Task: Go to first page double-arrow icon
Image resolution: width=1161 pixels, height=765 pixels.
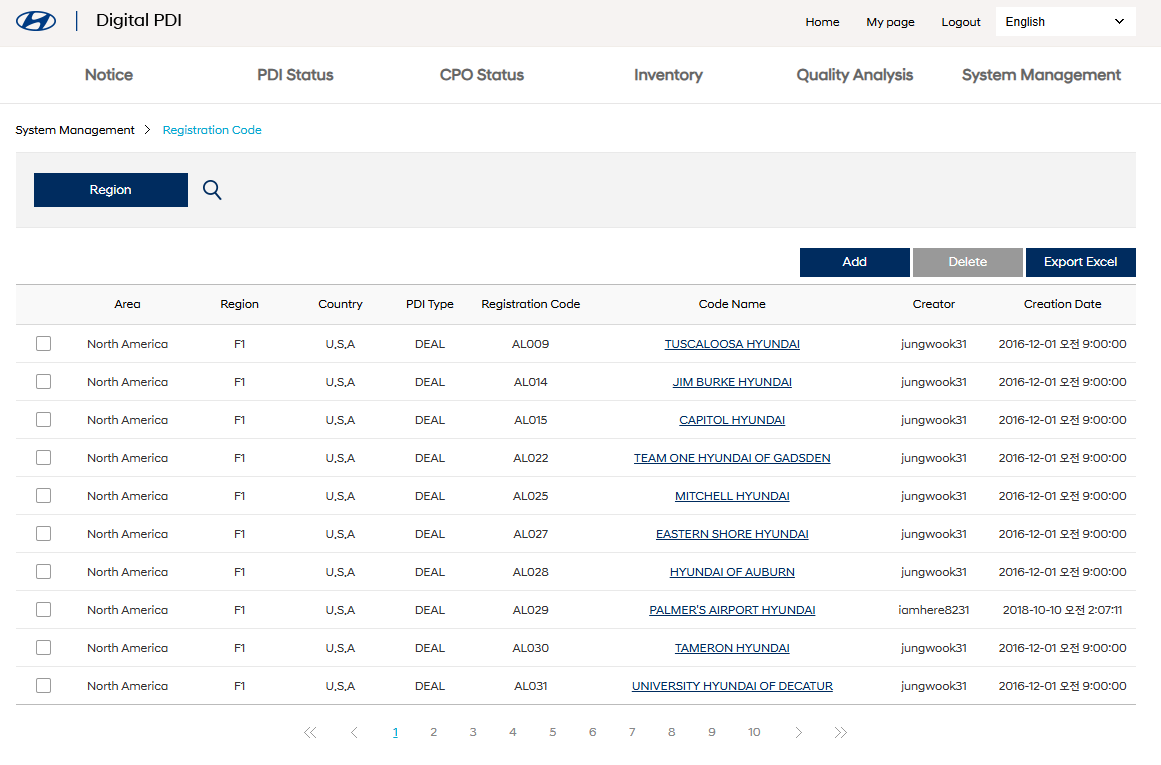Action: [x=310, y=732]
